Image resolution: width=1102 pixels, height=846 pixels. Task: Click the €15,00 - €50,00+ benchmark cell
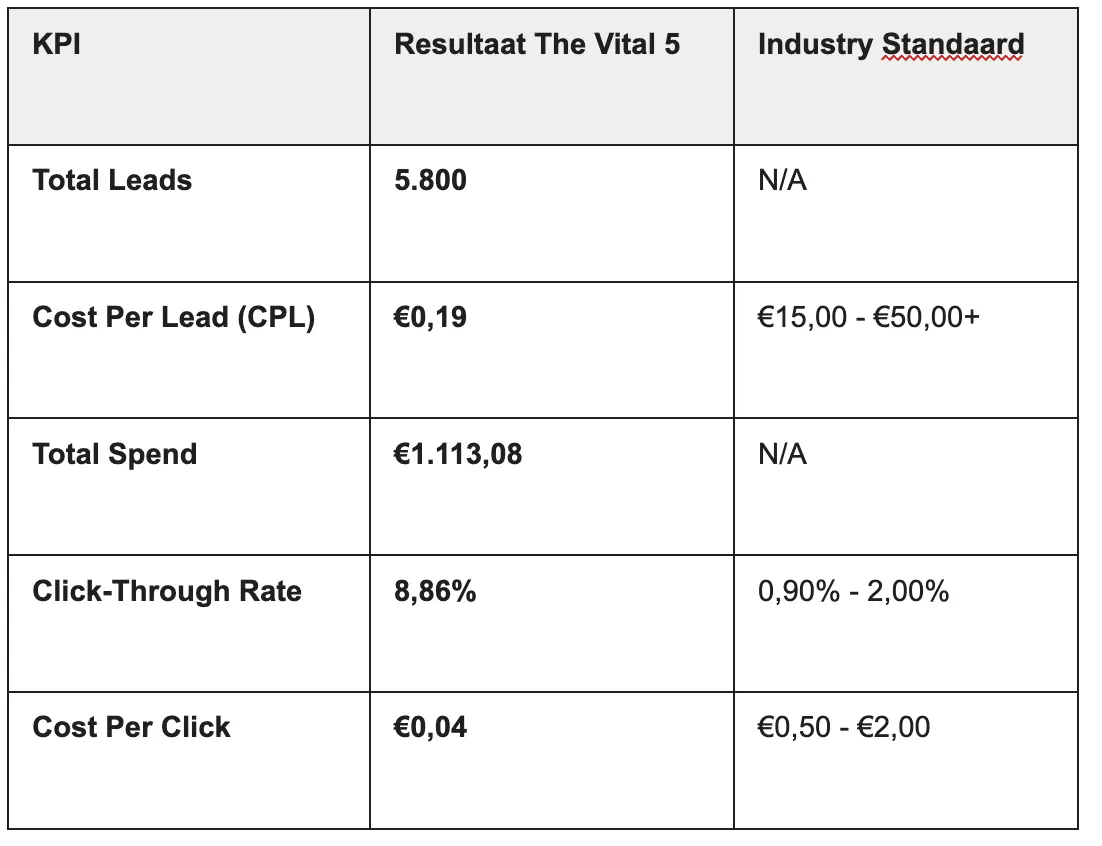coord(906,351)
